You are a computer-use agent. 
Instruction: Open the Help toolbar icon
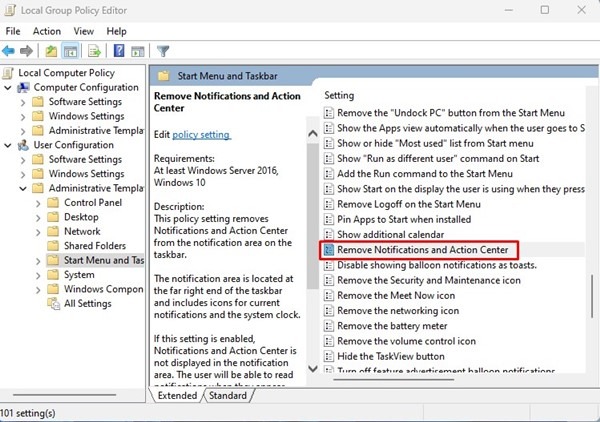(119, 51)
